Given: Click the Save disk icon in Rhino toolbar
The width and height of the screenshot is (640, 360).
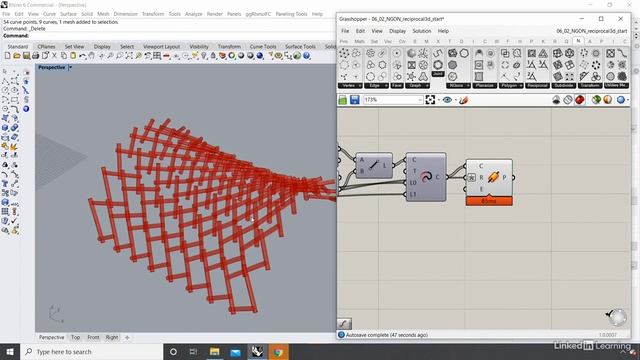Looking at the screenshot, I should pos(26,56).
